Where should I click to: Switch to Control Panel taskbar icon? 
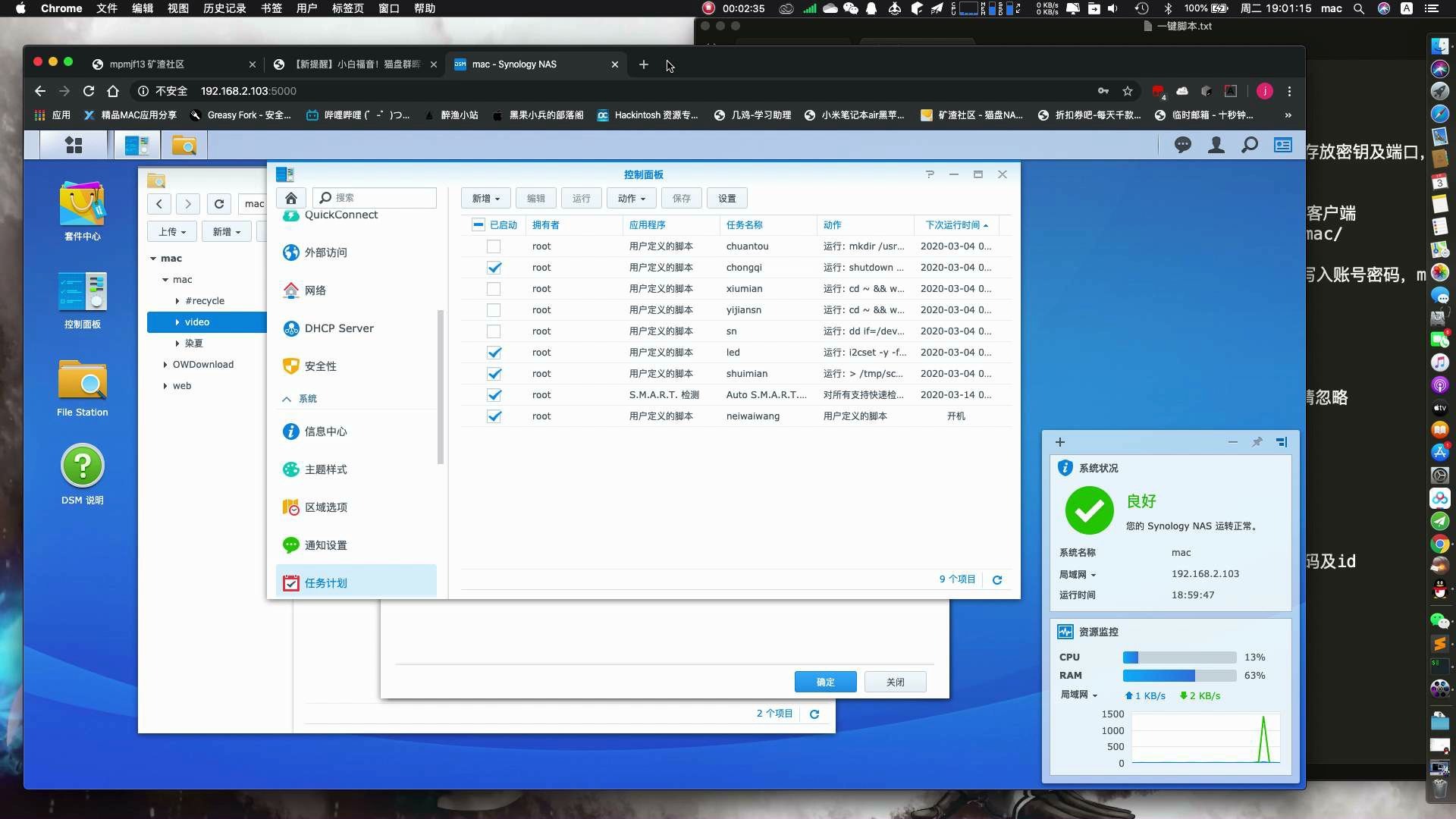[137, 144]
